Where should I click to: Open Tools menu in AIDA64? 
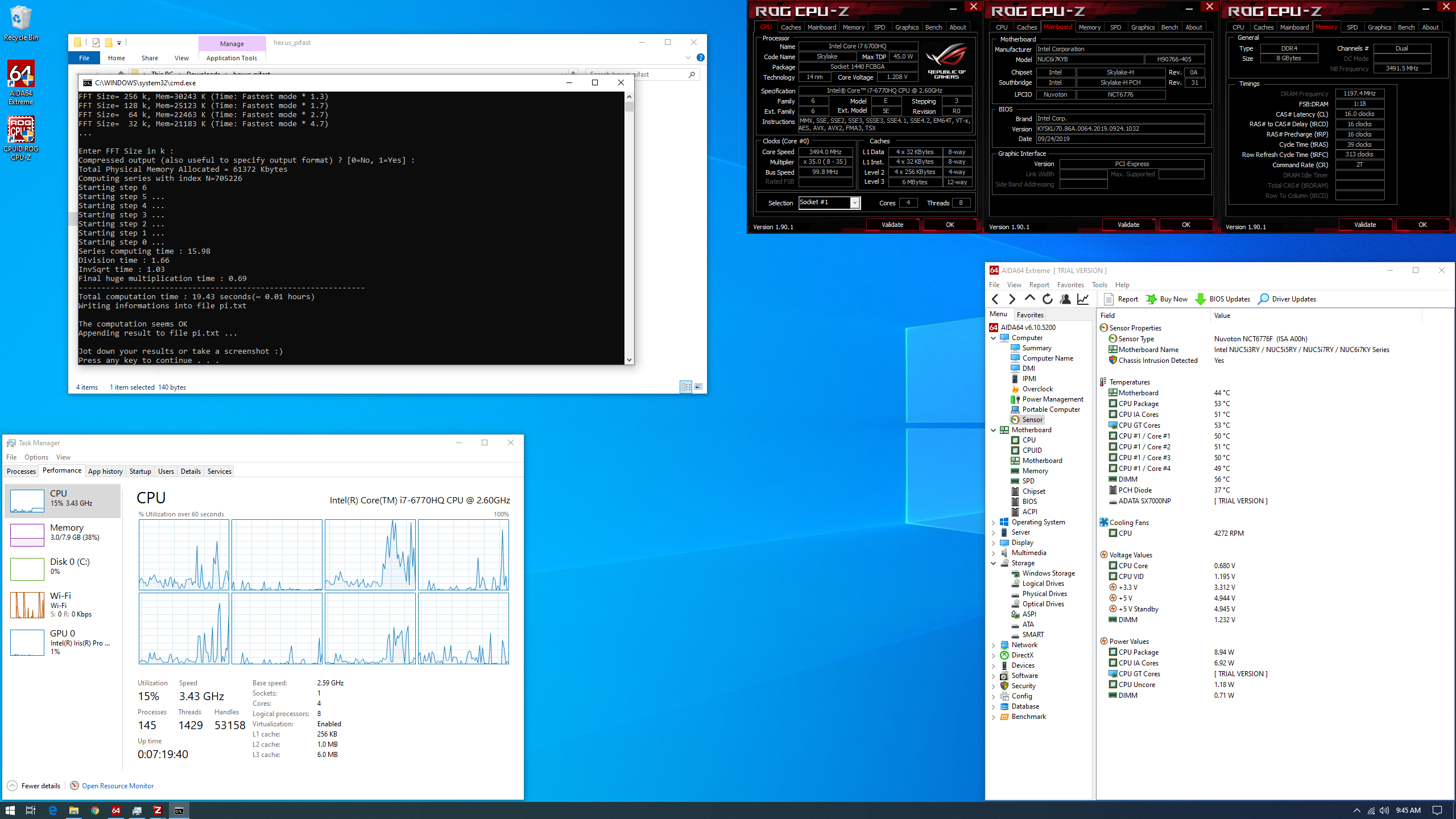pos(1099,285)
